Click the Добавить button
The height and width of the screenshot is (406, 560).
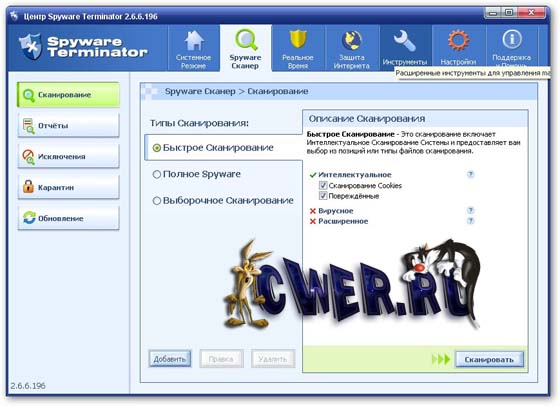[170, 359]
